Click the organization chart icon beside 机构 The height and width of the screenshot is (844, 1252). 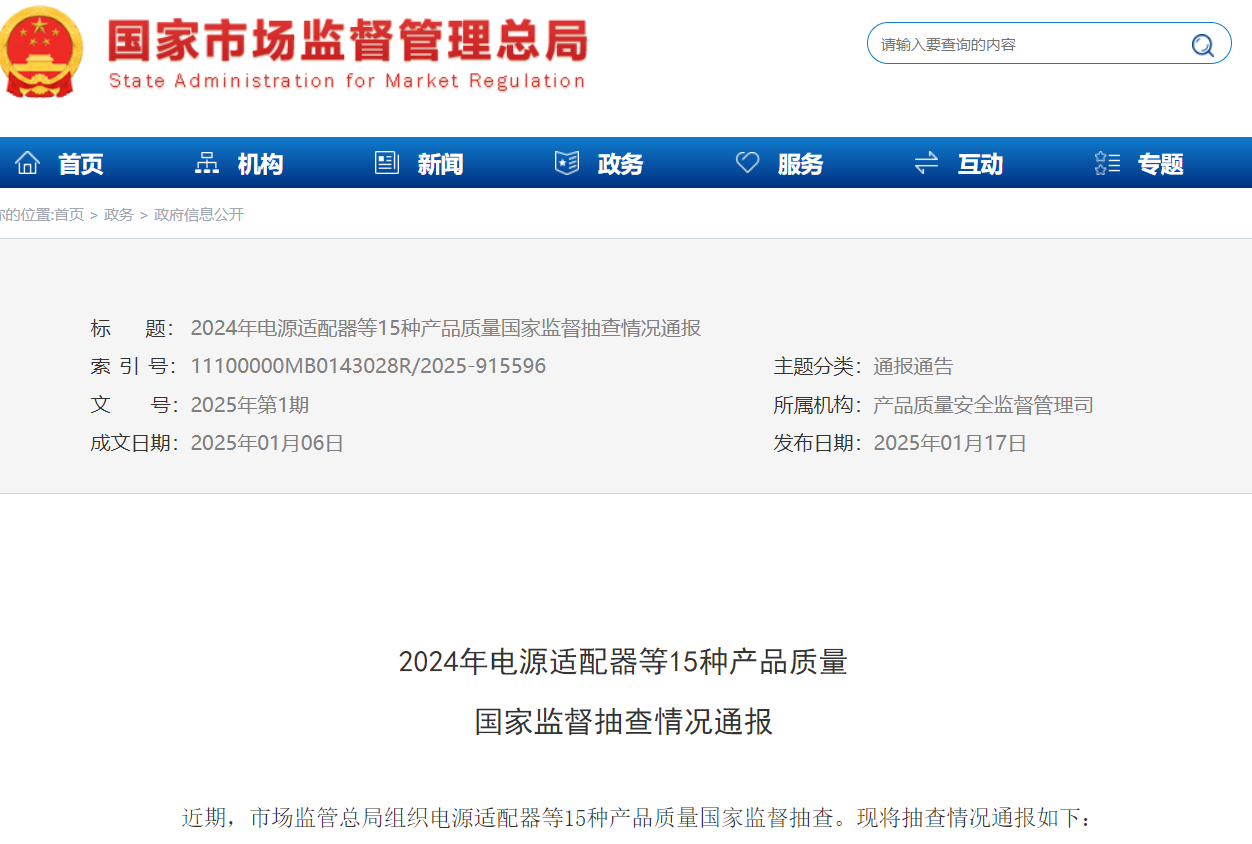pyautogui.click(x=207, y=163)
